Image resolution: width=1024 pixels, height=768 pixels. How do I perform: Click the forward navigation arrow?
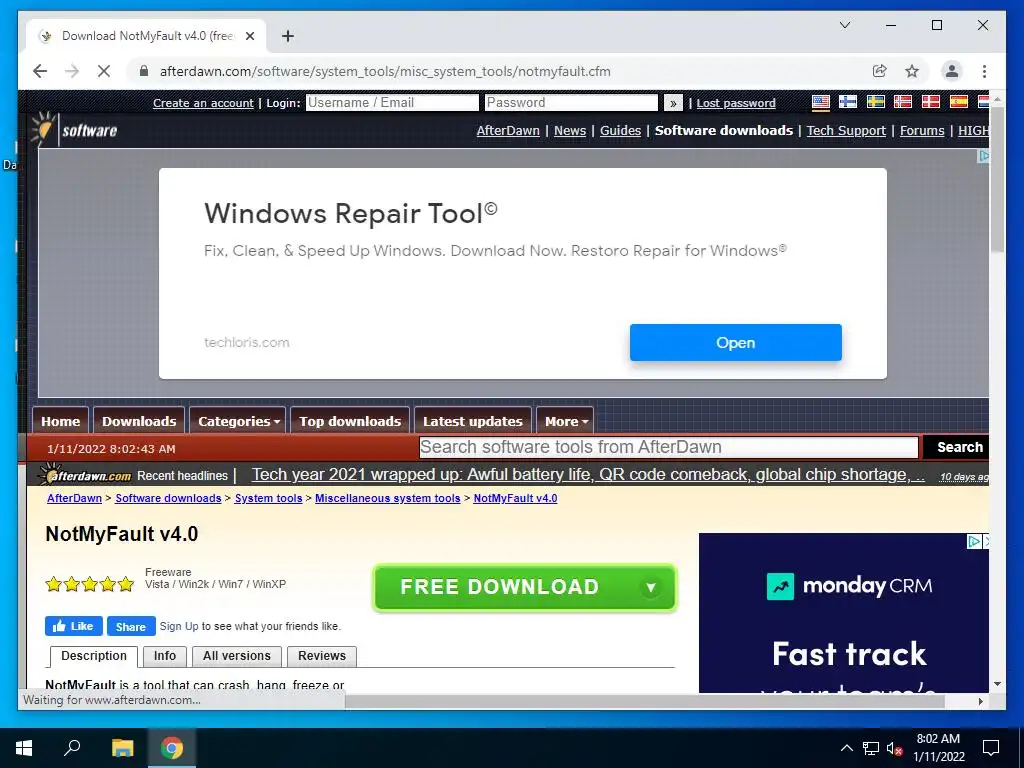(72, 71)
